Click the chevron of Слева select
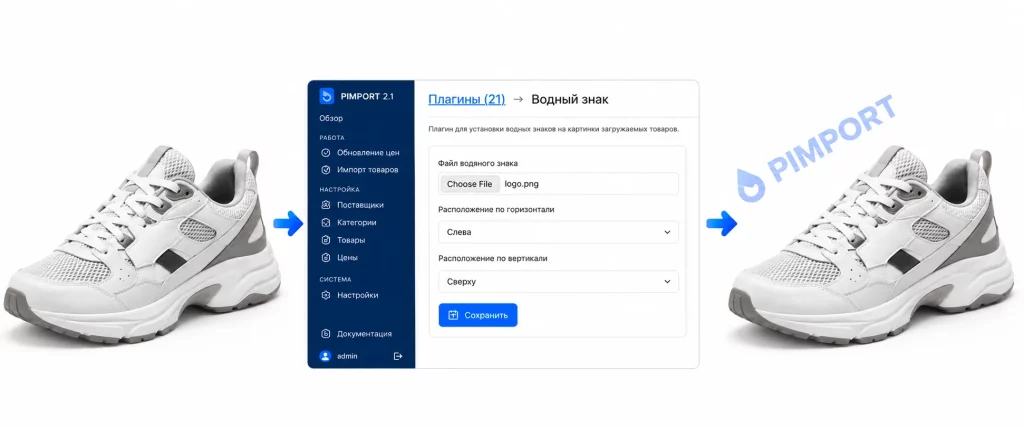This screenshot has width=1024, height=427. click(x=667, y=232)
